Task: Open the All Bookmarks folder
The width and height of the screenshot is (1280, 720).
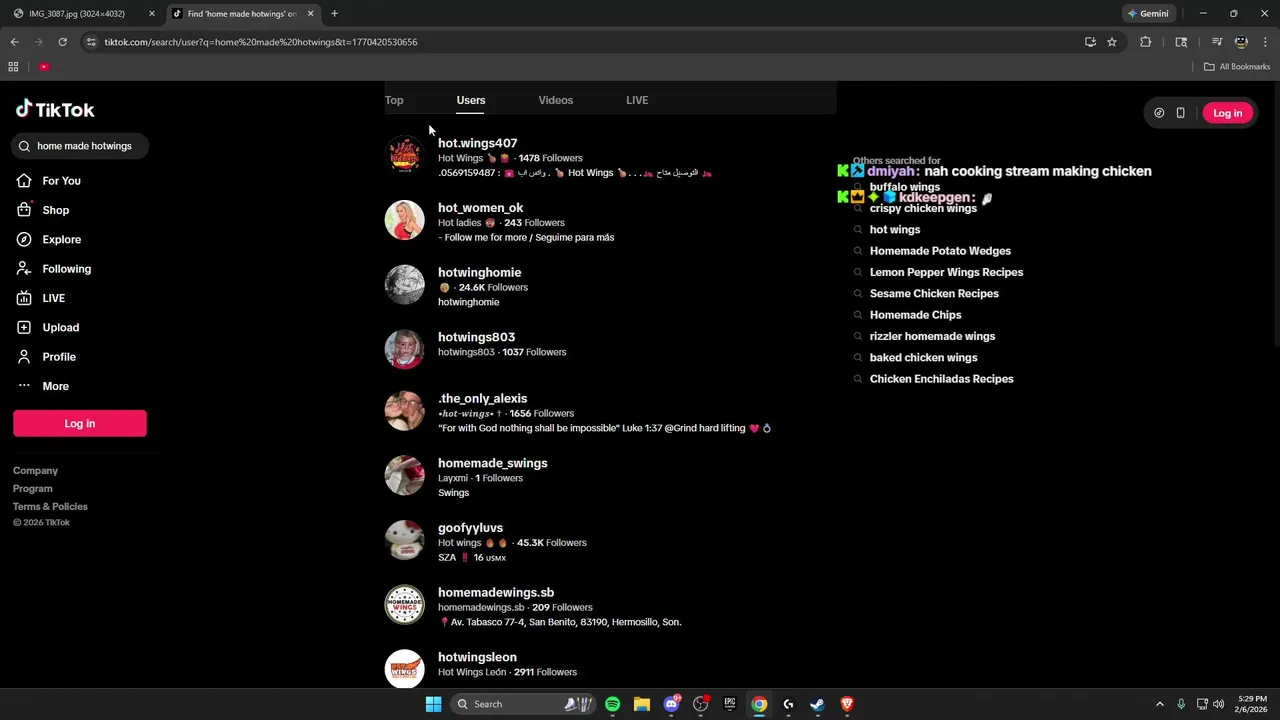Action: 1237,67
